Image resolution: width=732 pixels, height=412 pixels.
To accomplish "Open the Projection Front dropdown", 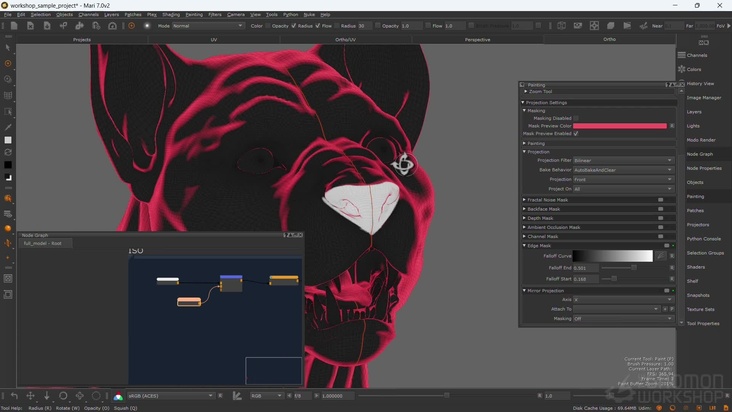I will 623,179.
